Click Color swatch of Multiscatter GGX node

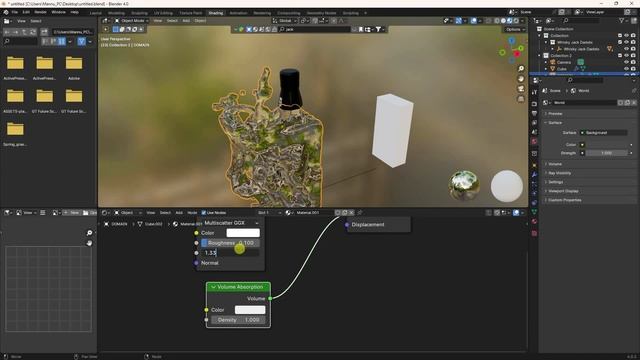[x=243, y=233]
